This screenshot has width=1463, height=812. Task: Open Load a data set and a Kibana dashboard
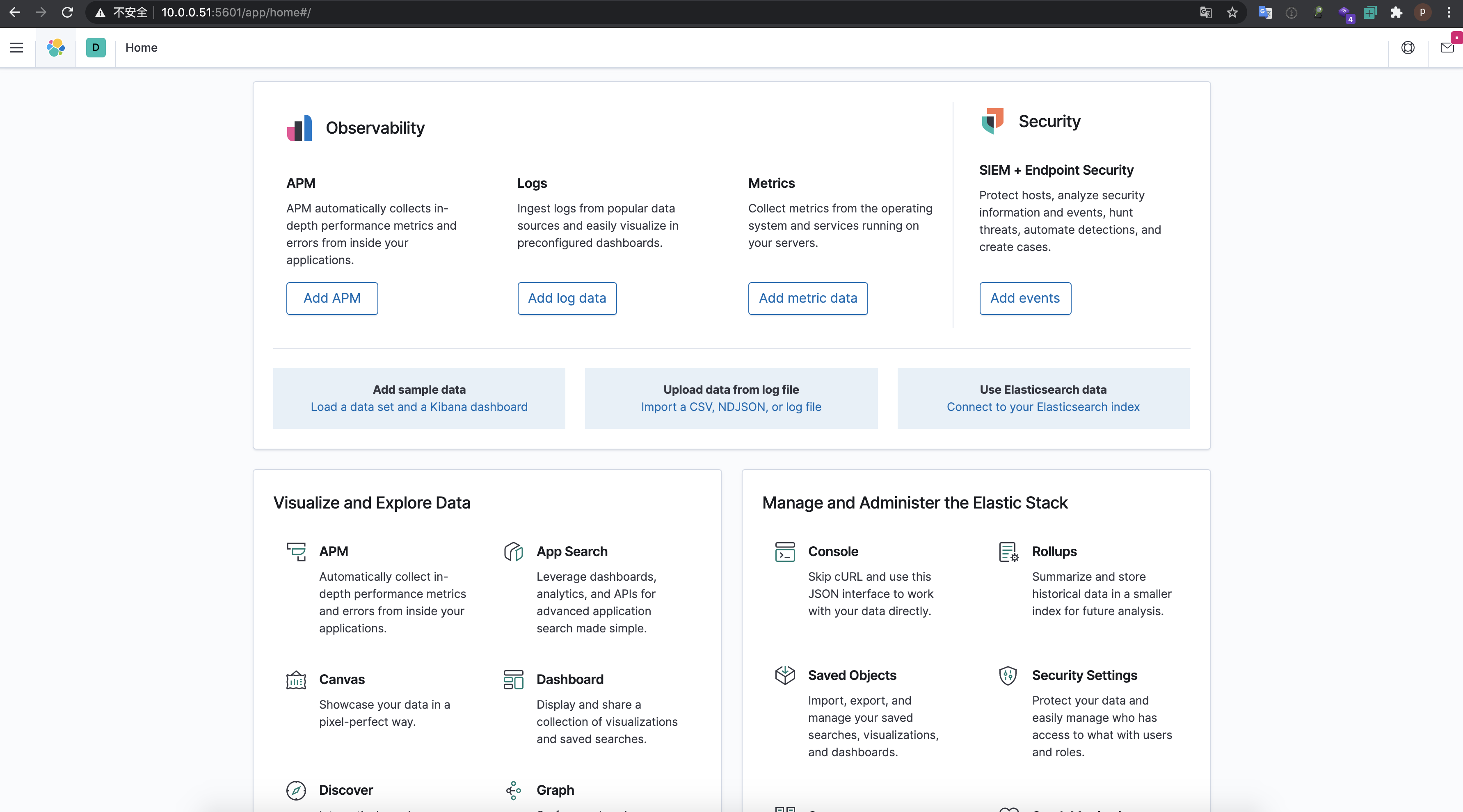(419, 407)
